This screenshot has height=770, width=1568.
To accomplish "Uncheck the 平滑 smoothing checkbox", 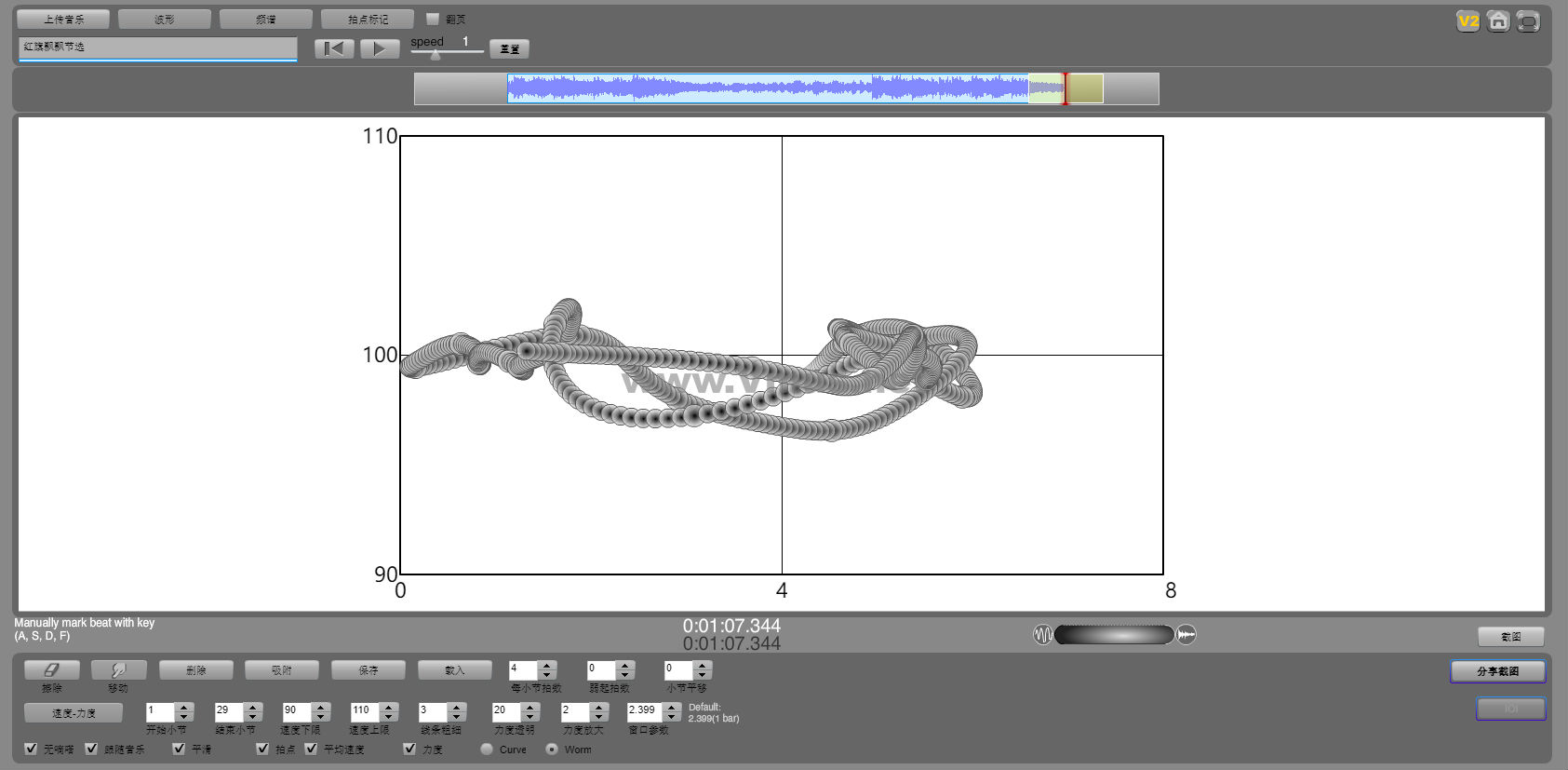I will [x=179, y=749].
